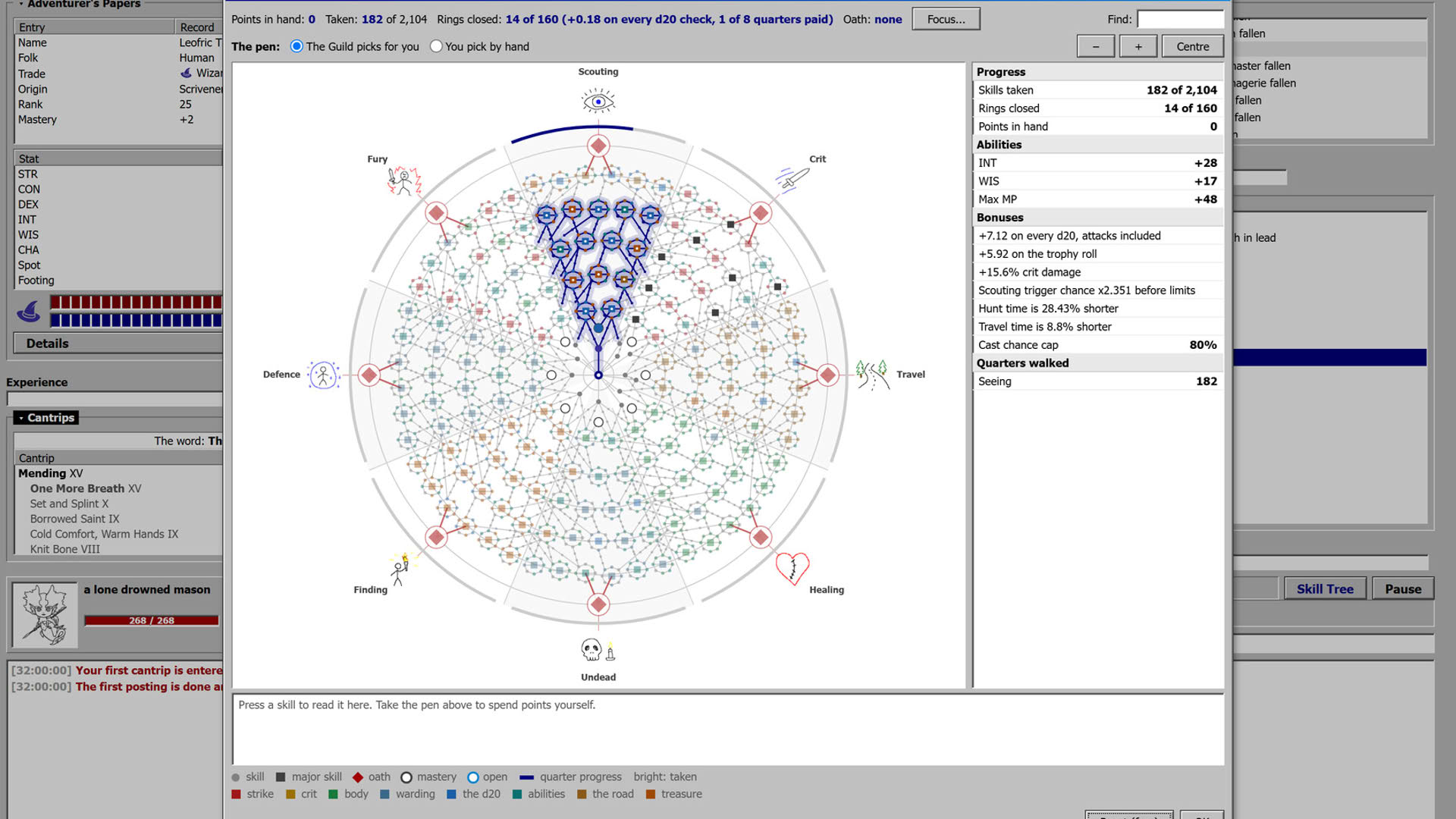This screenshot has width=1456, height=819.
Task: Zoom out with the minus button
Action: coord(1096,46)
